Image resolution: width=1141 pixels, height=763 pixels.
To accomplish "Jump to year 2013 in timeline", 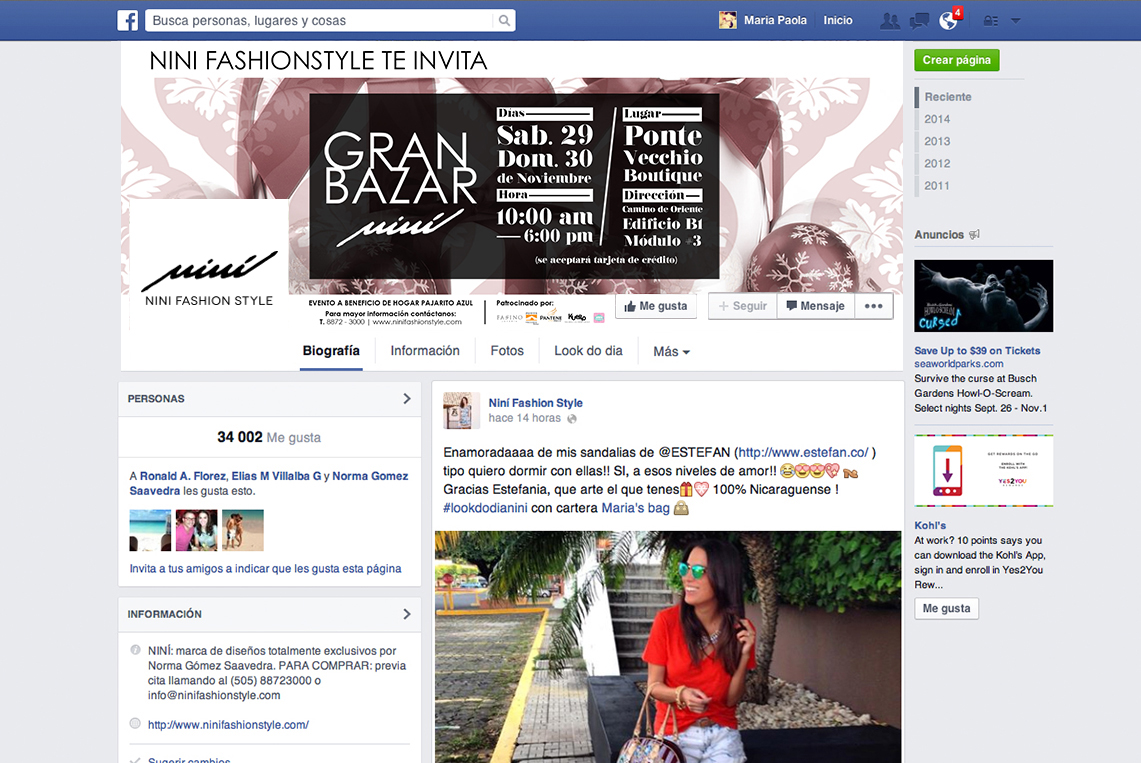I will click(x=937, y=141).
